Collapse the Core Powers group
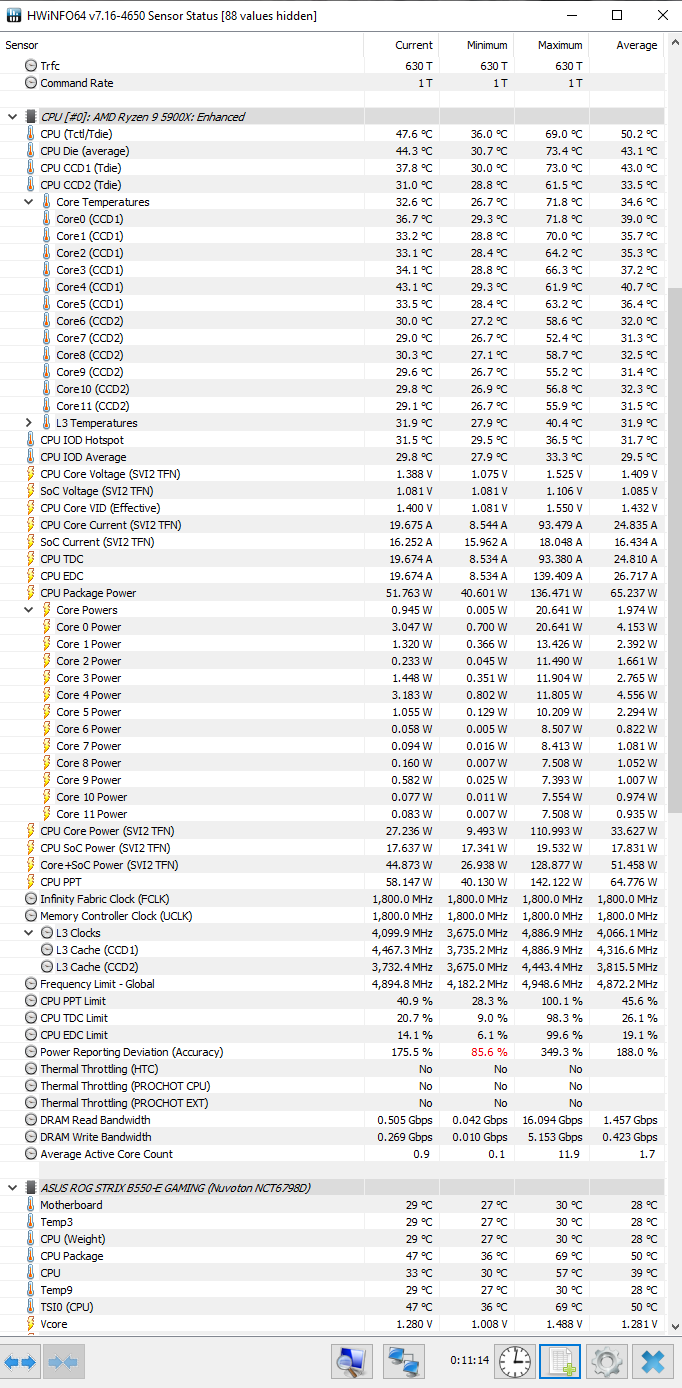The height and width of the screenshot is (1388, 682). (28, 610)
